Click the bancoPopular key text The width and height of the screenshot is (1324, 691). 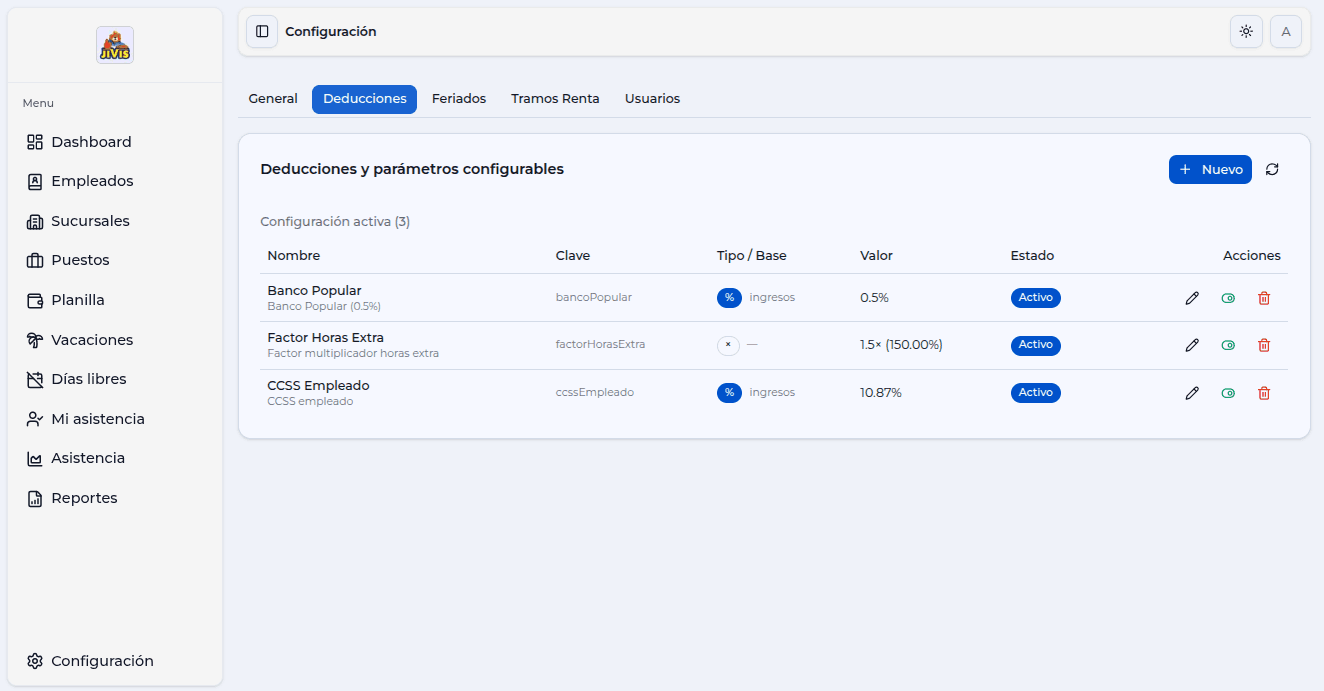(594, 298)
